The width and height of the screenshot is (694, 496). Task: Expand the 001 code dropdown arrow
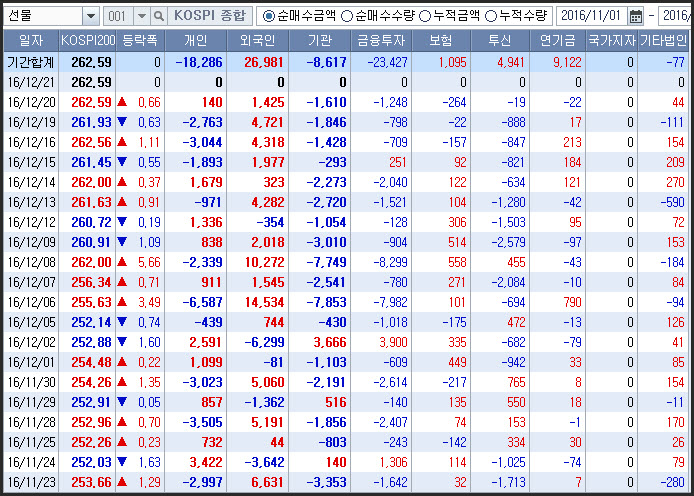click(142, 16)
